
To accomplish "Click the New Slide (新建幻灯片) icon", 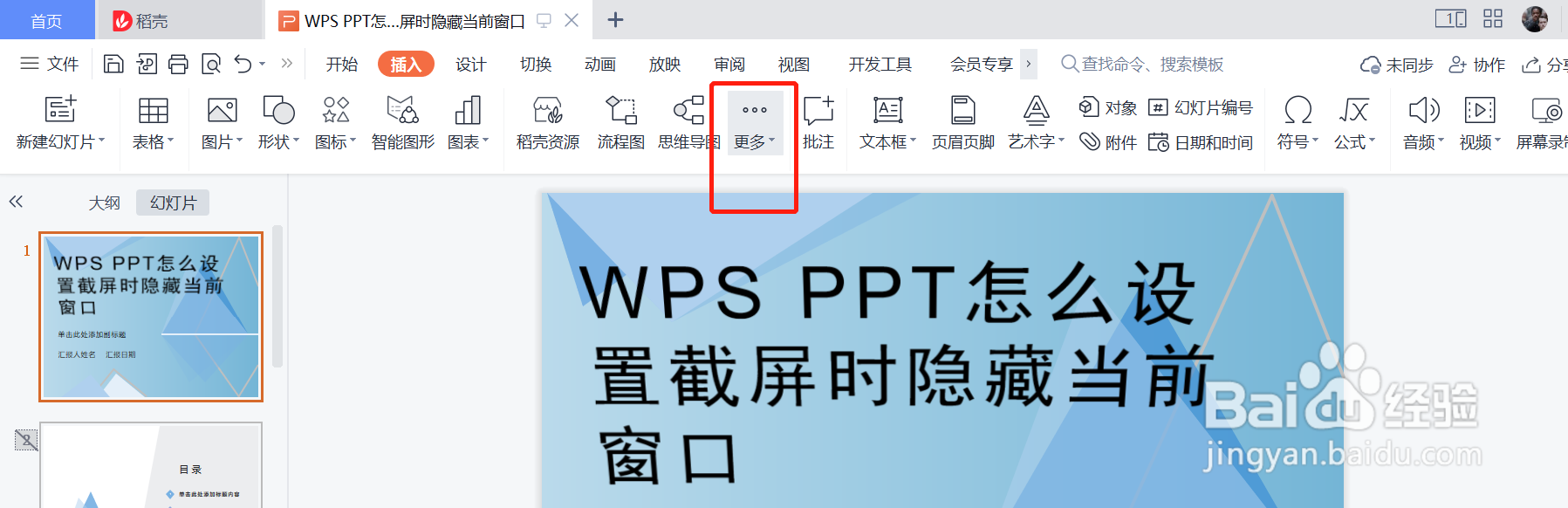I will (60, 110).
